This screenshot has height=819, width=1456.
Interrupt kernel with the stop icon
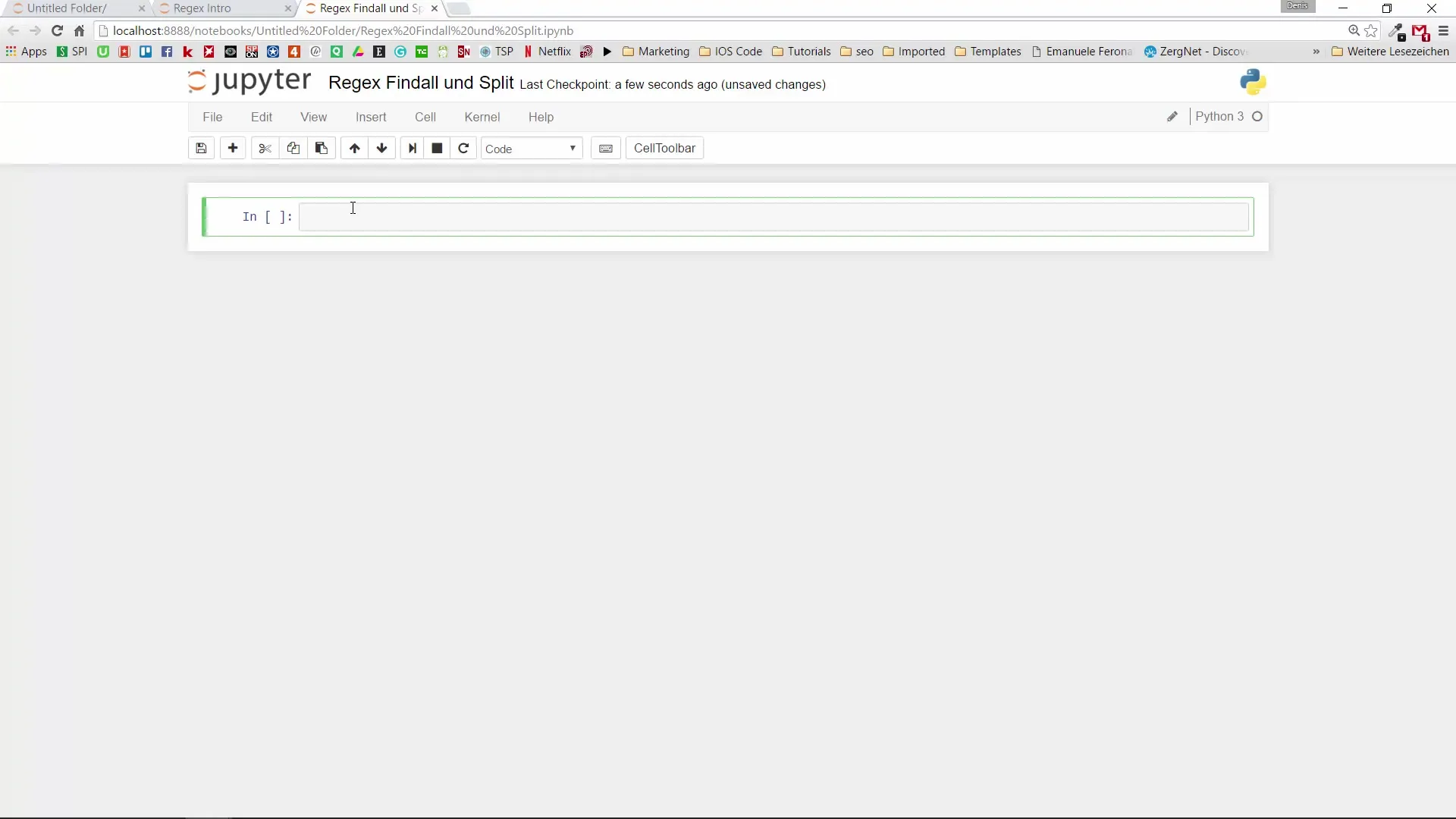437,149
